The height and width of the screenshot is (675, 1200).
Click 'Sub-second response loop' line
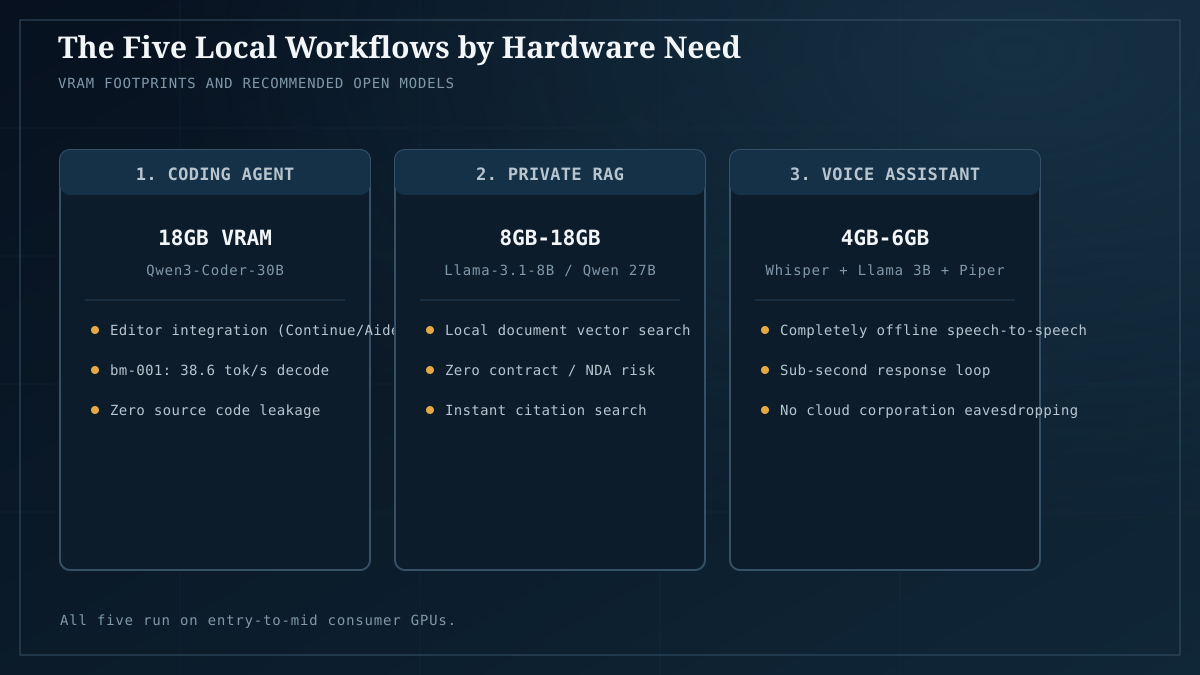coord(885,370)
